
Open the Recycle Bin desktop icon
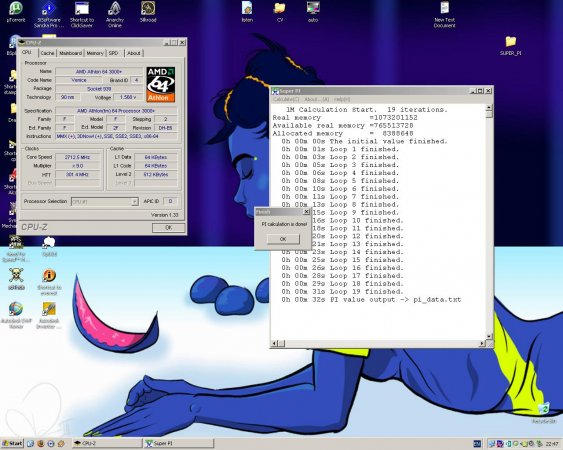544,413
